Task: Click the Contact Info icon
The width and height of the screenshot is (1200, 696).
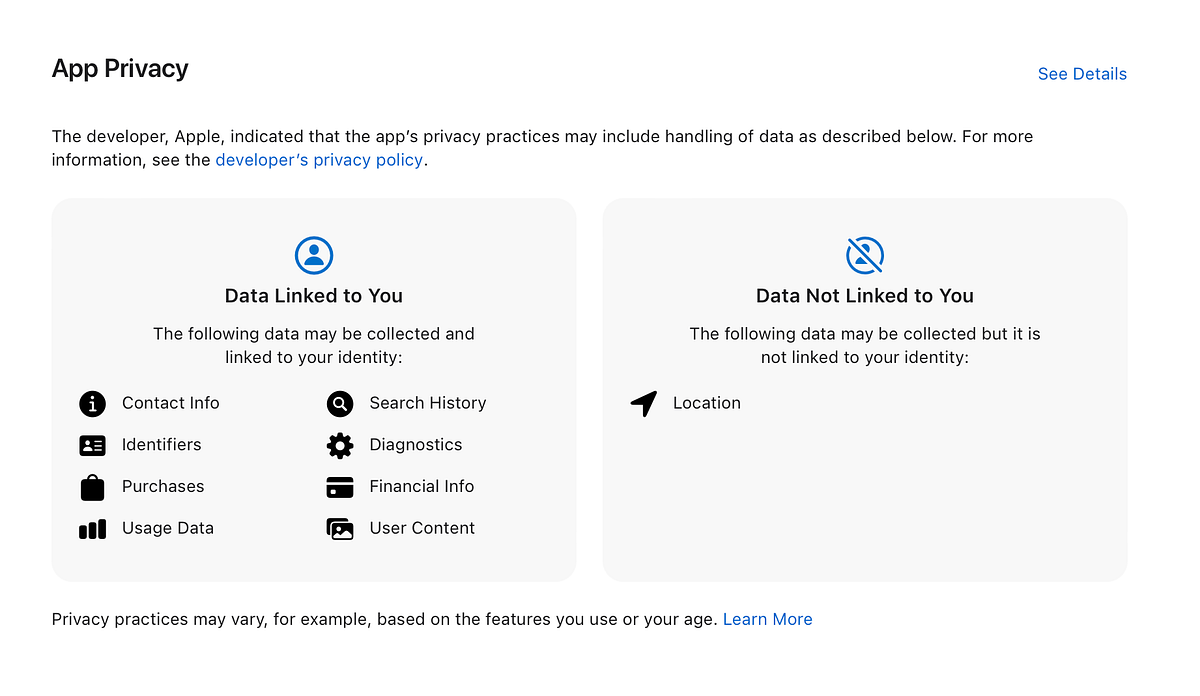Action: click(92, 403)
